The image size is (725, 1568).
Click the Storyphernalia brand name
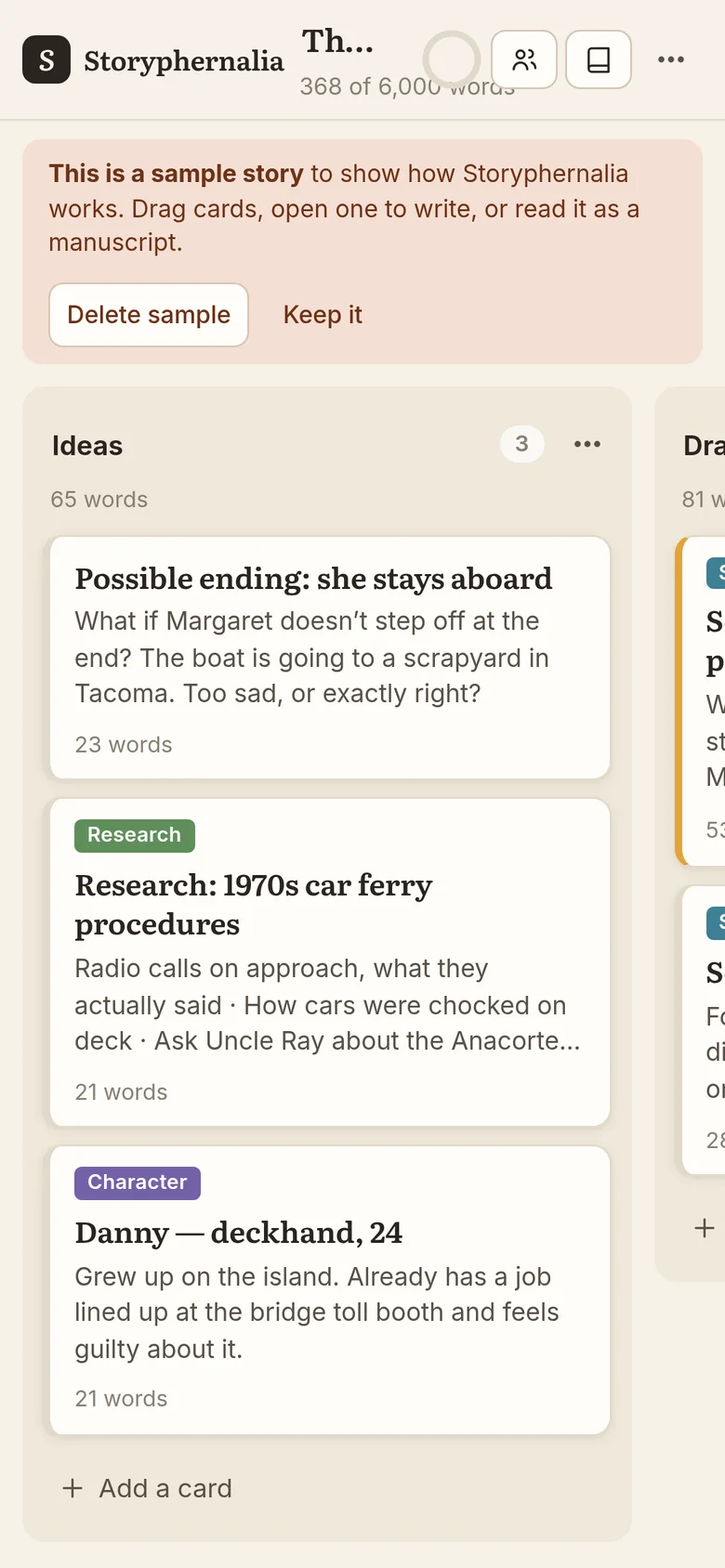[x=184, y=60]
